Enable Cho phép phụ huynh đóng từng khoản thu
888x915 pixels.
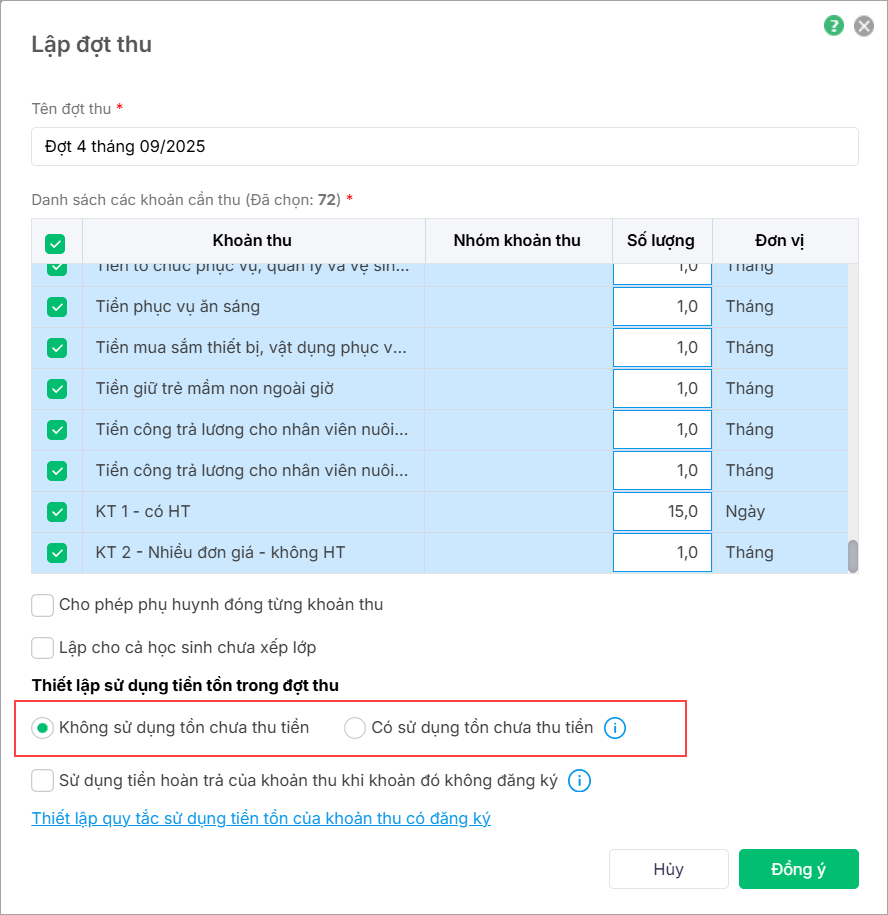(x=43, y=605)
